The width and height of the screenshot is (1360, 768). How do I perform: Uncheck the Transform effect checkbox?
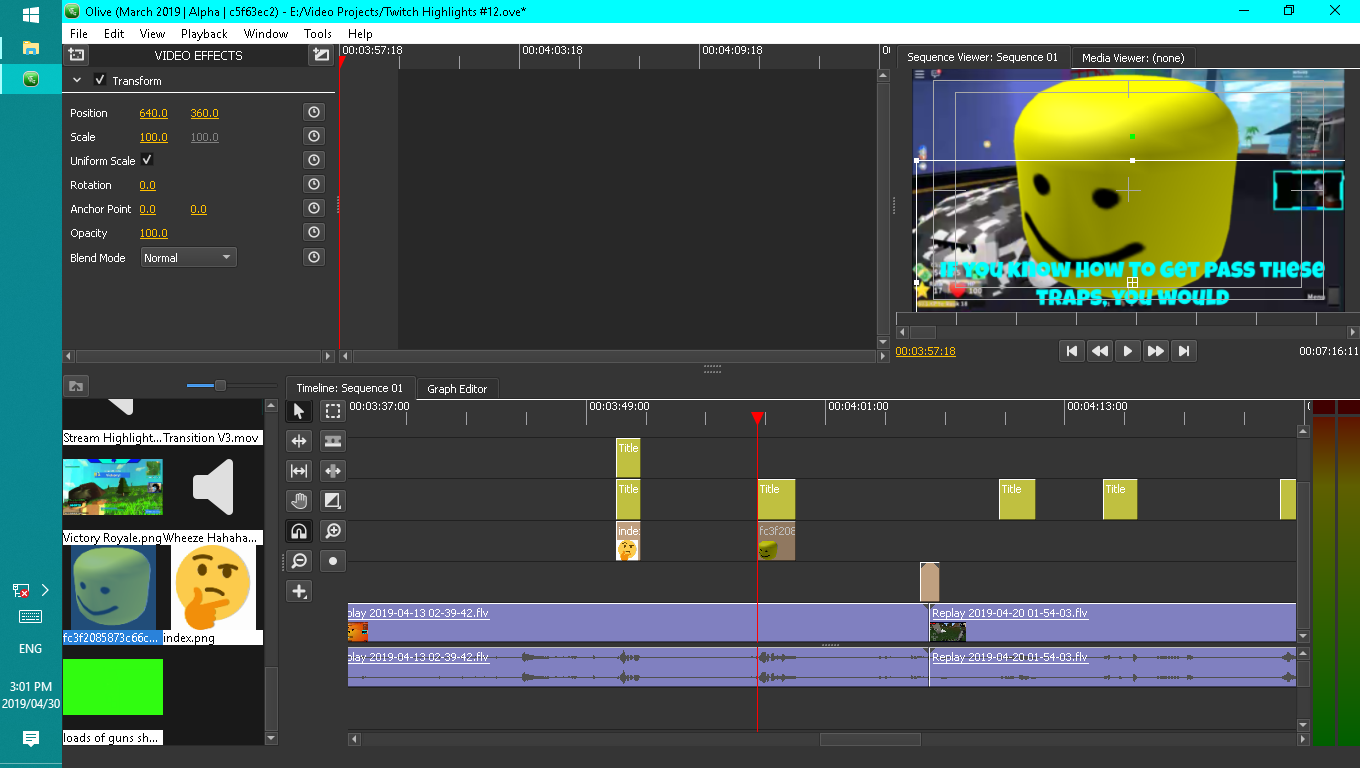coord(100,80)
